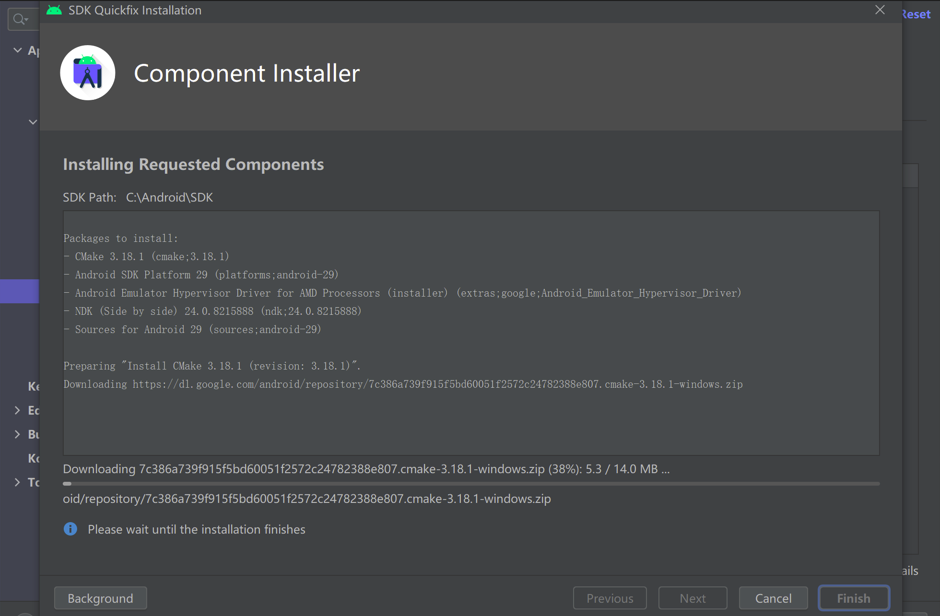The width and height of the screenshot is (940, 616).
Task: Click the blue info icon
Action: pyautogui.click(x=70, y=529)
